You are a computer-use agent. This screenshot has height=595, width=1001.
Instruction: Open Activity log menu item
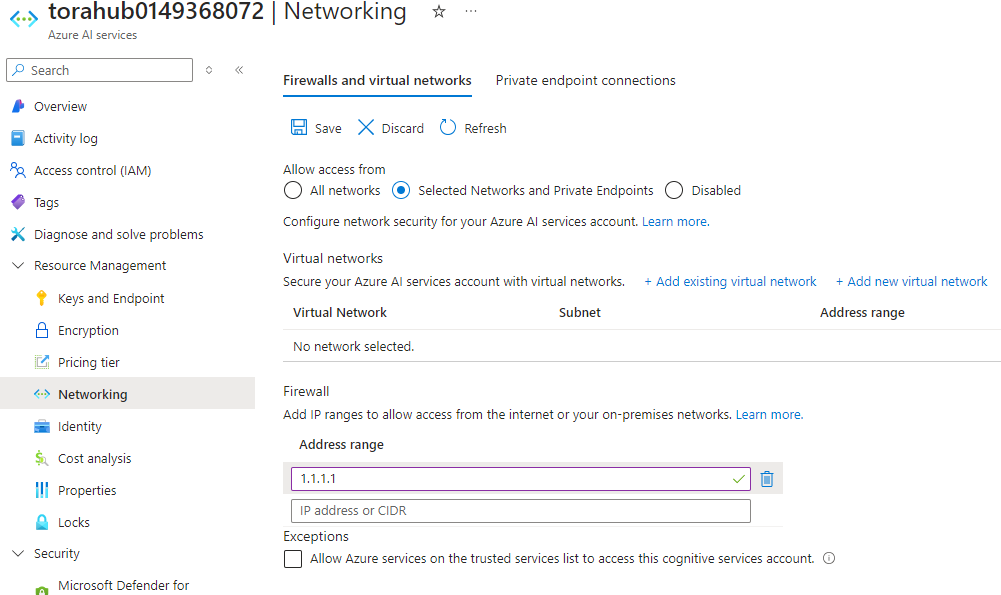66,139
